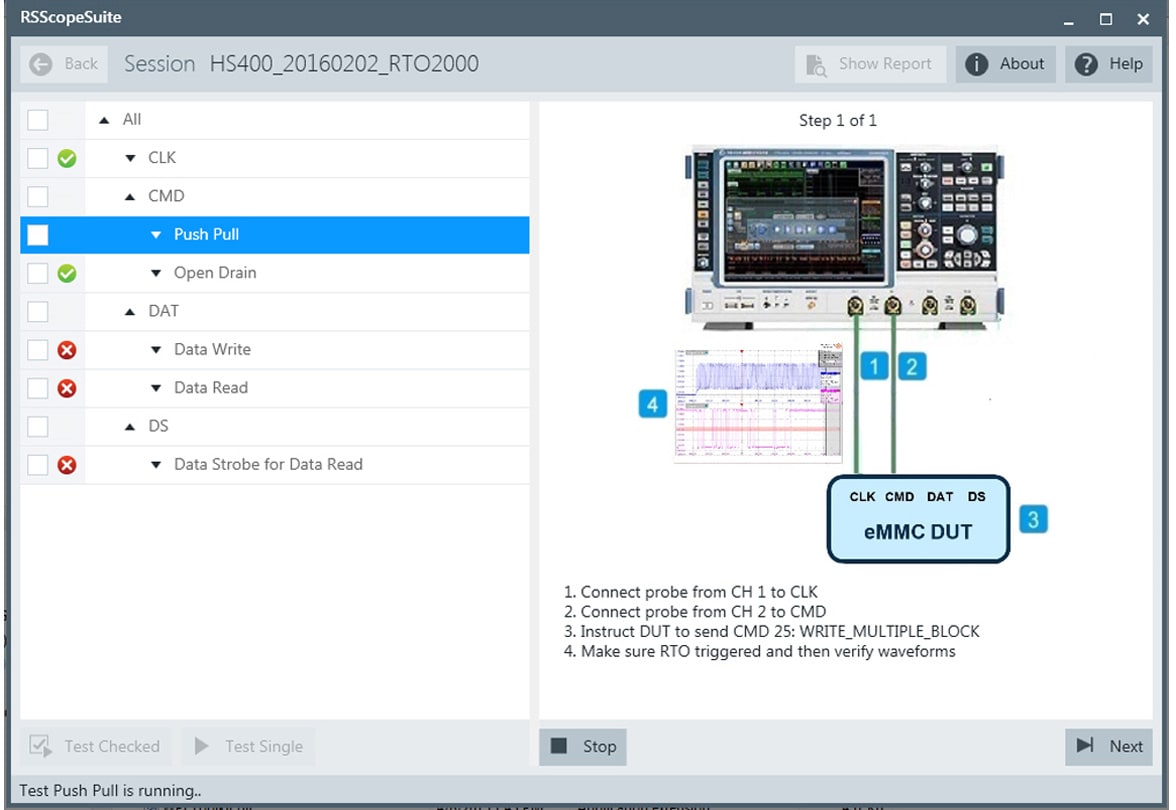Screen dimensions: 1176x810
Task: Expand the Data Strobe for Data Read arrow
Action: (x=156, y=465)
